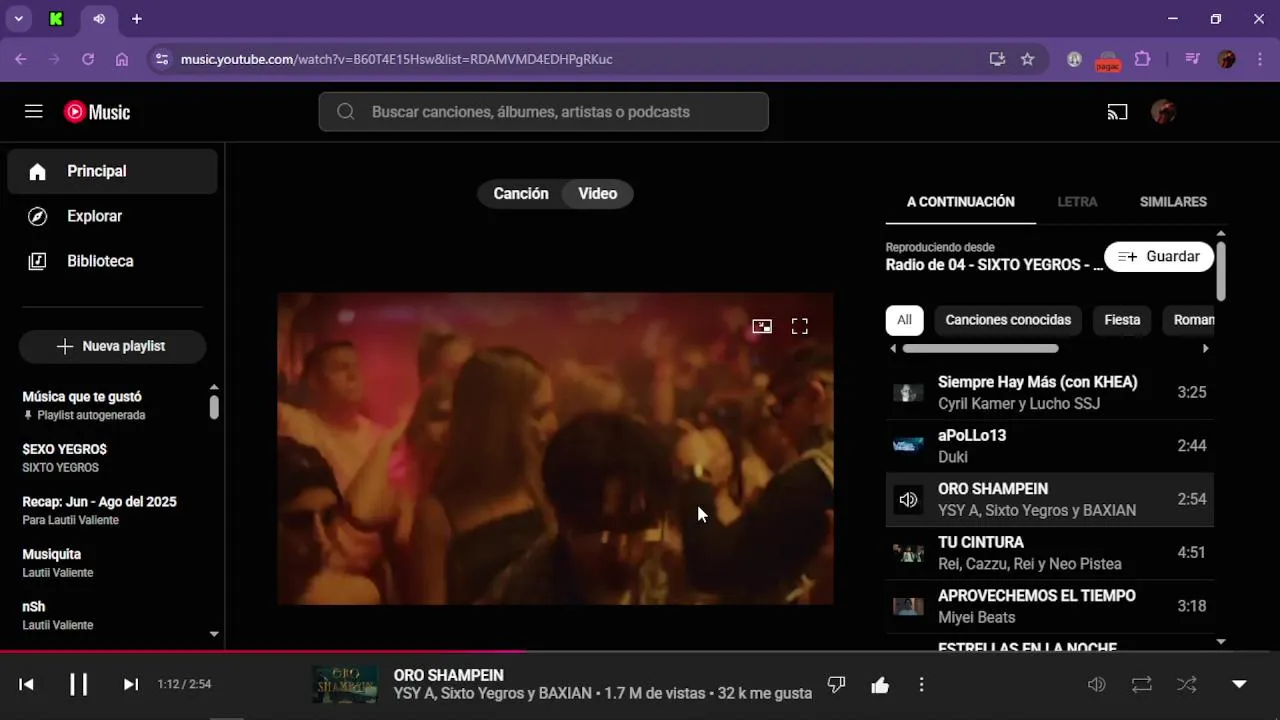
Task: Click the song progress bar
Action: point(640,652)
